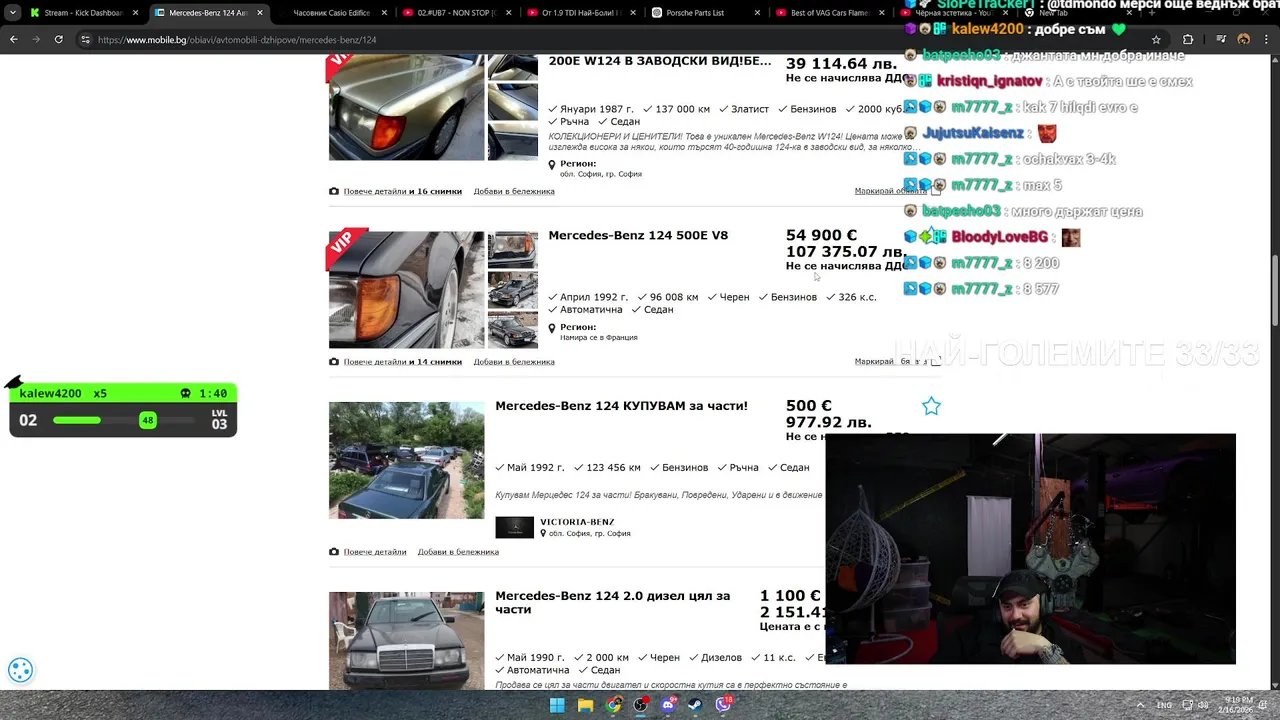Open network settings from the system tray
Screen dimensions: 1280x720
[1187, 705]
